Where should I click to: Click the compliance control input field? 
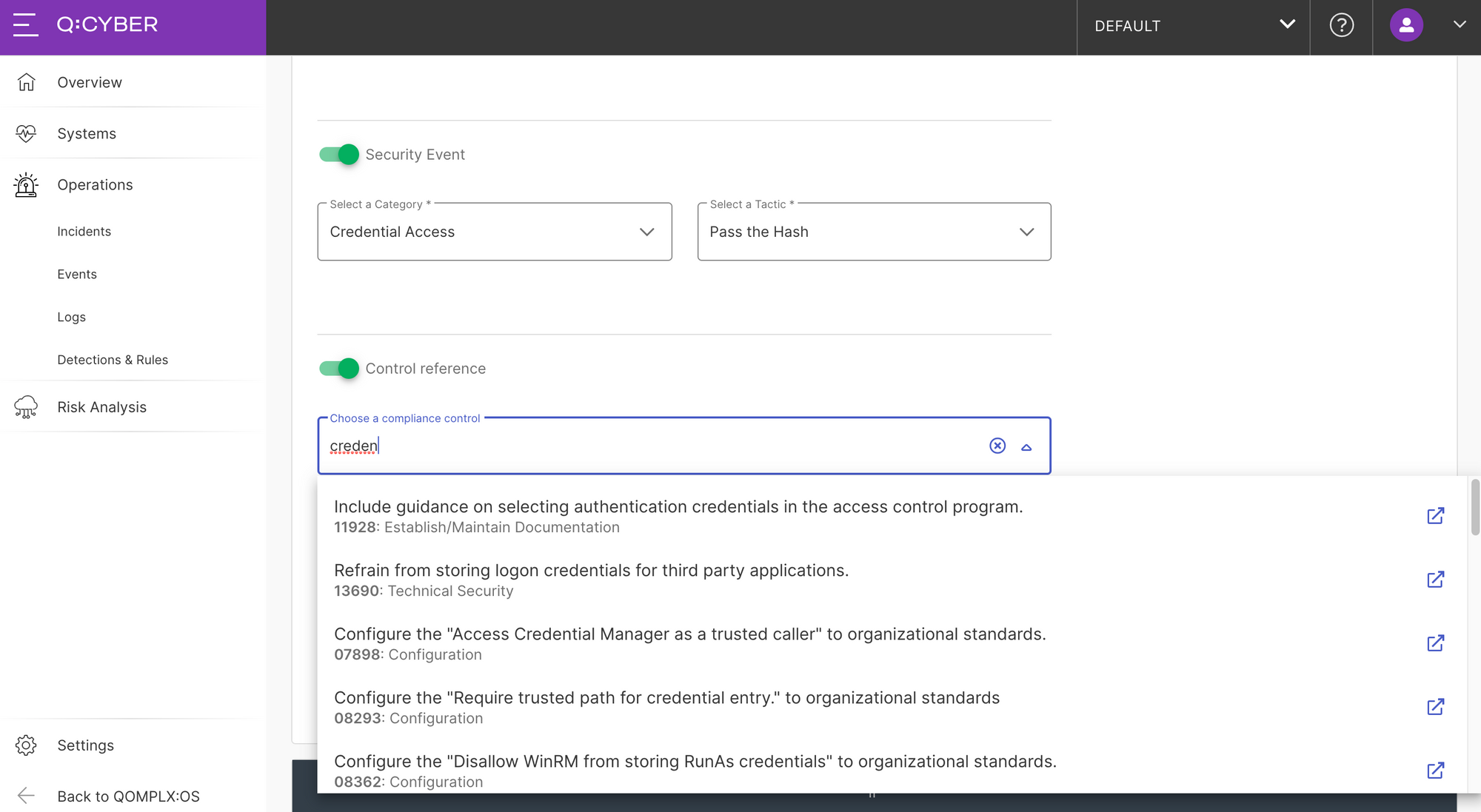pyautogui.click(x=684, y=445)
